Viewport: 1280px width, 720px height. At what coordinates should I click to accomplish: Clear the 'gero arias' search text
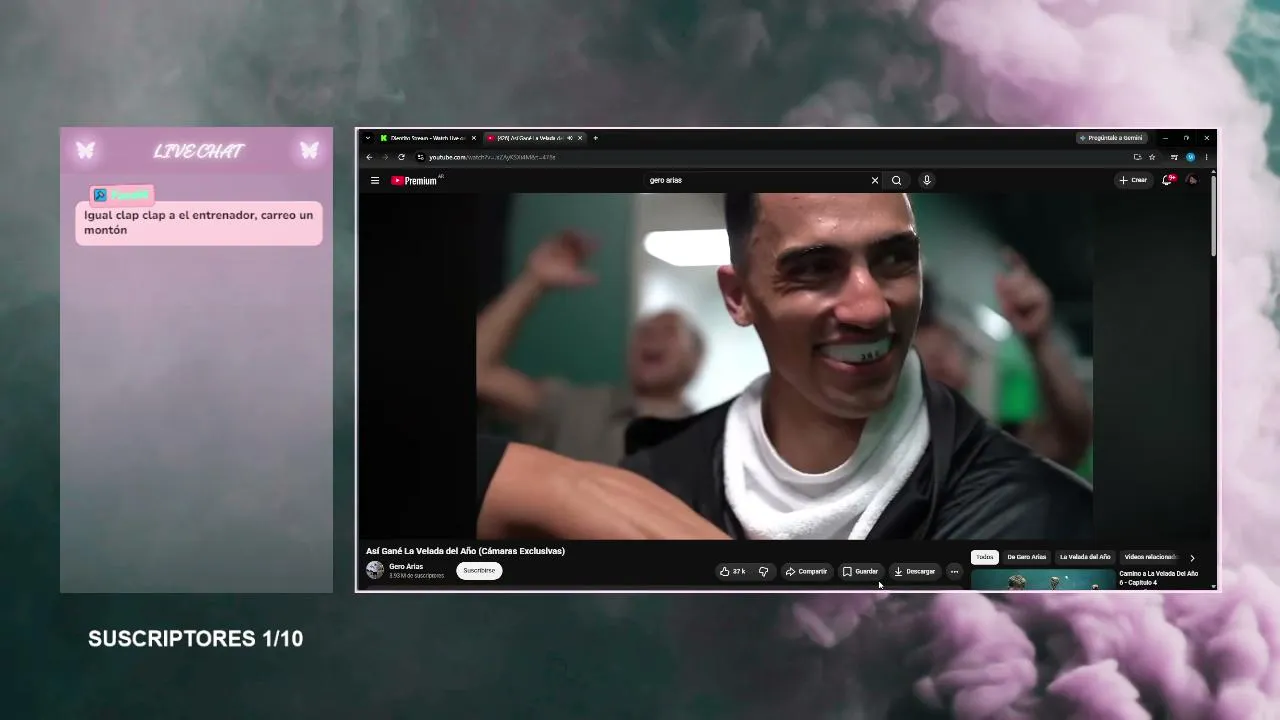pos(875,181)
